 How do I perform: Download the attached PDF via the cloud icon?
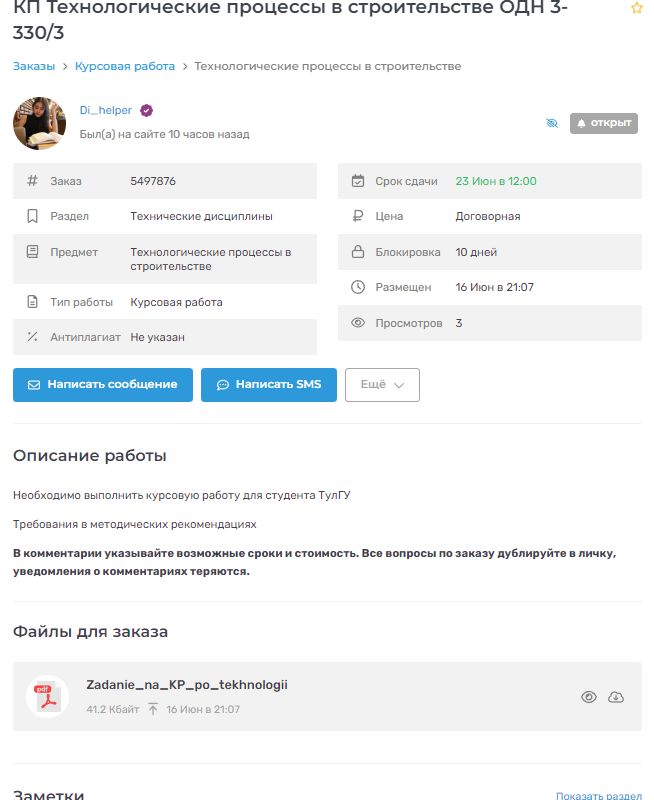pos(616,697)
